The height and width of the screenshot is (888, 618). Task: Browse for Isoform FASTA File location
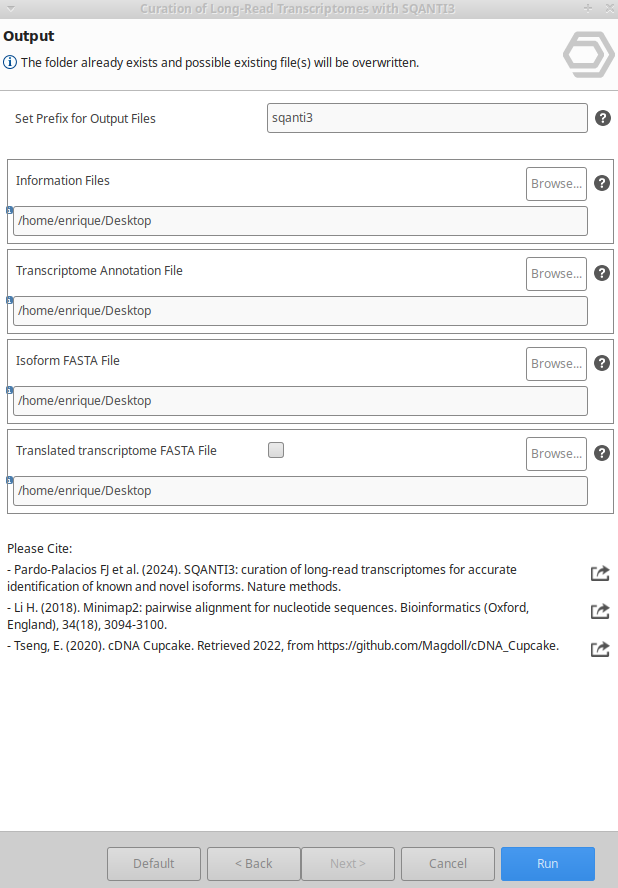coord(556,364)
